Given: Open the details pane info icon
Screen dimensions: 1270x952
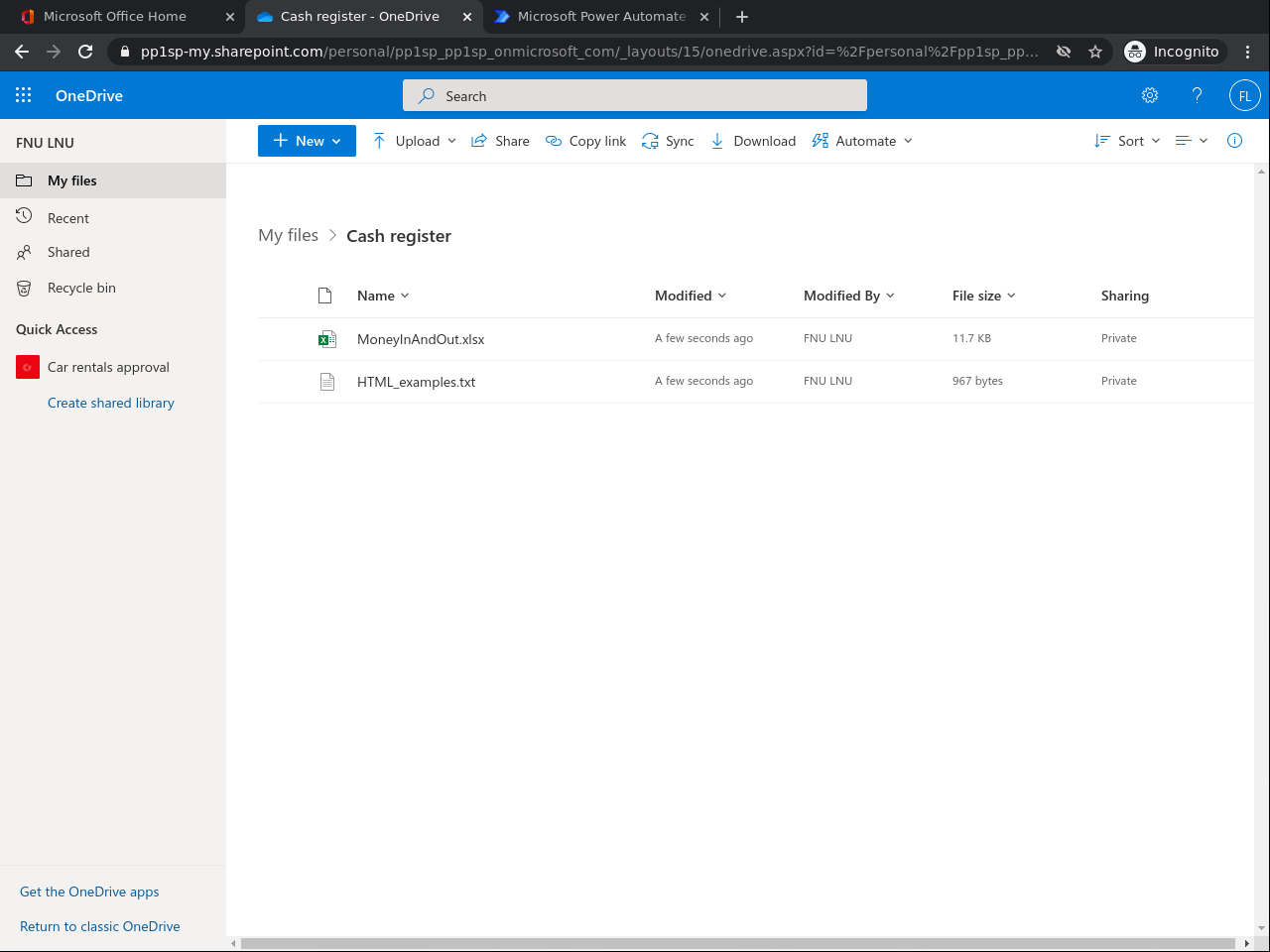Looking at the screenshot, I should (1234, 141).
